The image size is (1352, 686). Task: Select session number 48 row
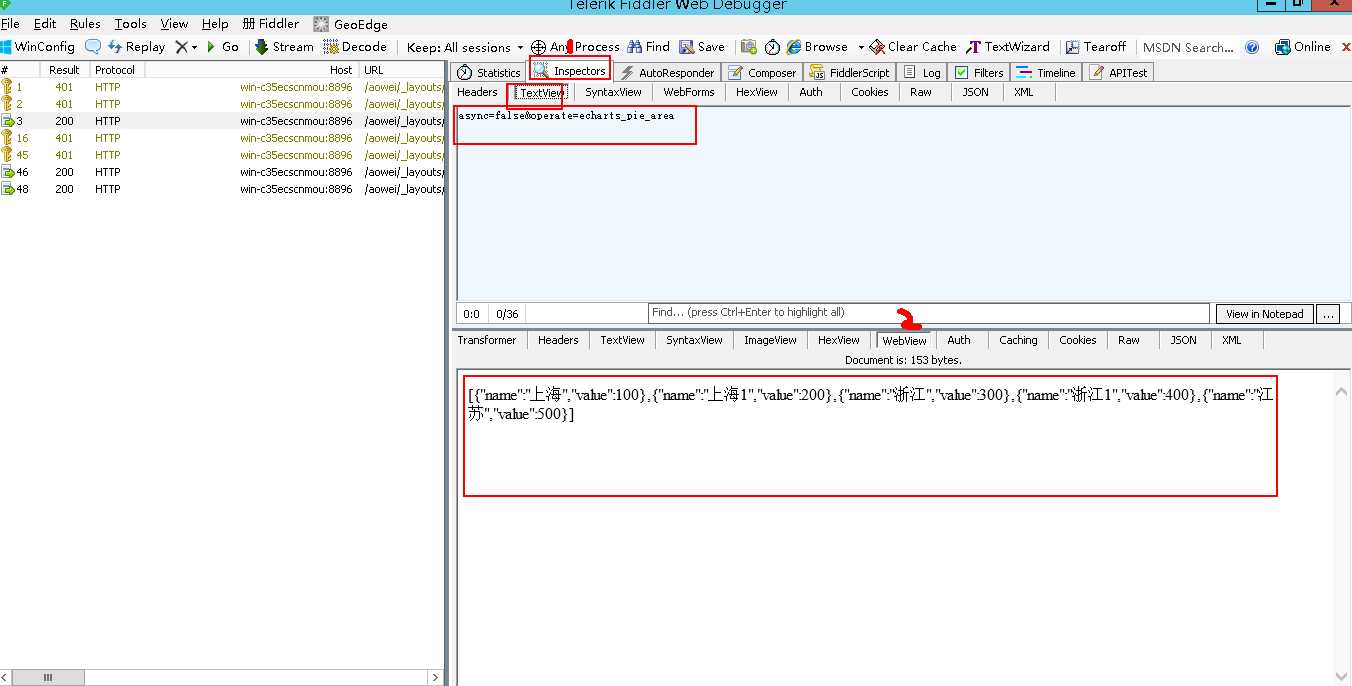(x=222, y=189)
